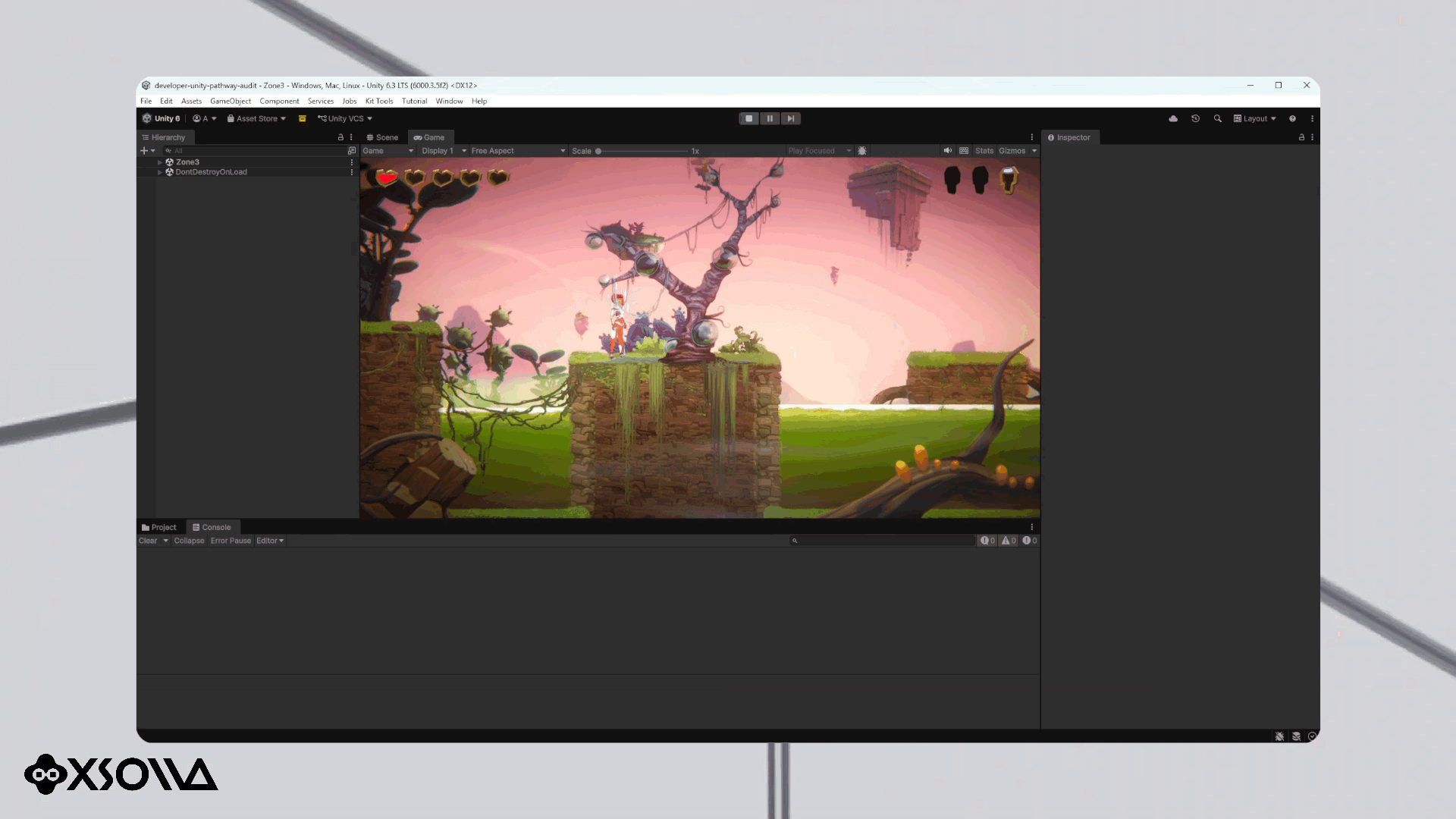Switch to the Project tab
The height and width of the screenshot is (819, 1456).
coord(159,527)
